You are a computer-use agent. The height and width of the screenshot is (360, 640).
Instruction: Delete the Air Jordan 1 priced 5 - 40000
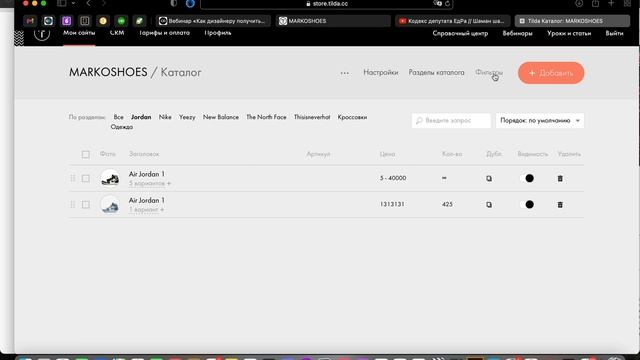[560, 178]
